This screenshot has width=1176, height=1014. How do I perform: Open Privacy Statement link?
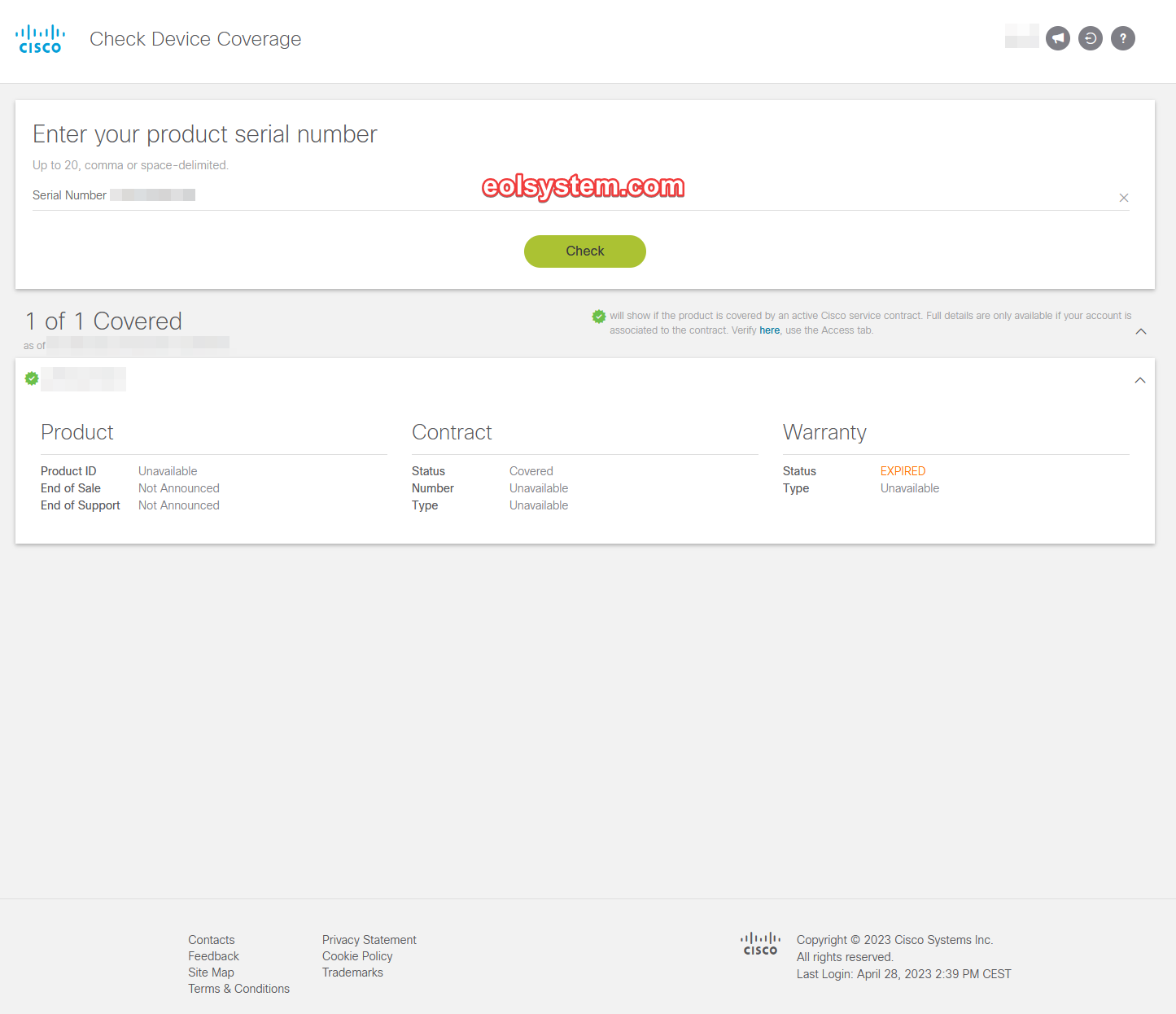[x=369, y=940]
